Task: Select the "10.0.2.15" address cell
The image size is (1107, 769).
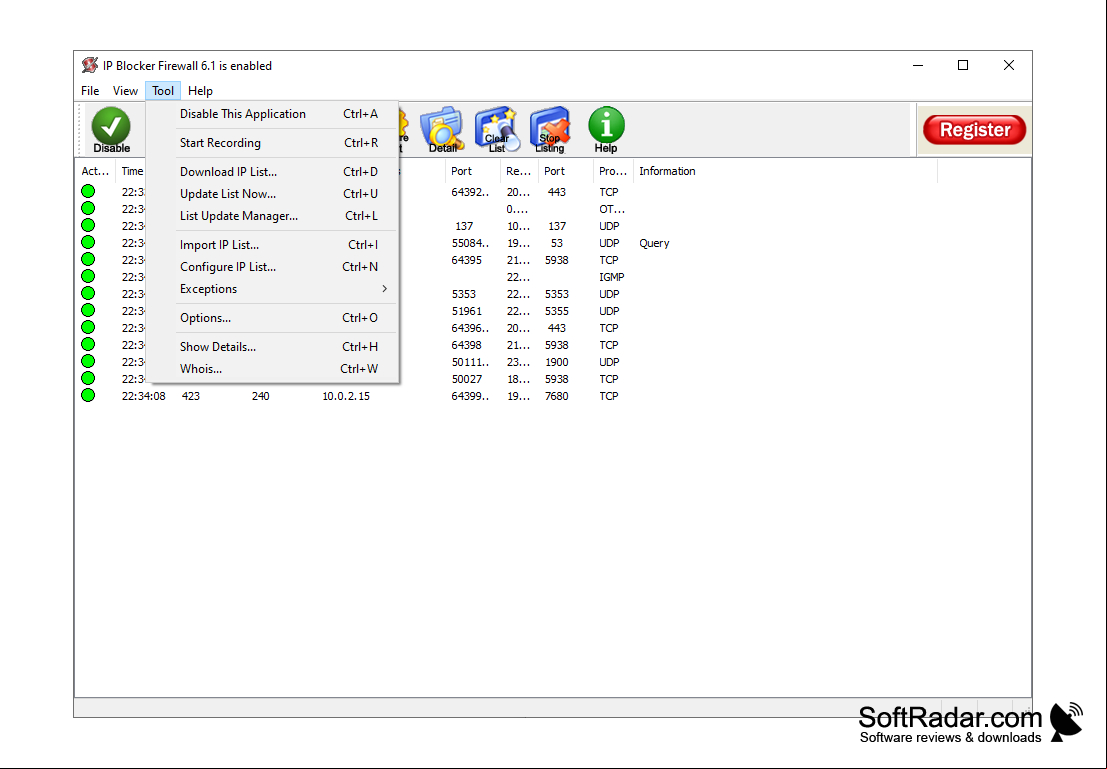Action: (x=346, y=396)
